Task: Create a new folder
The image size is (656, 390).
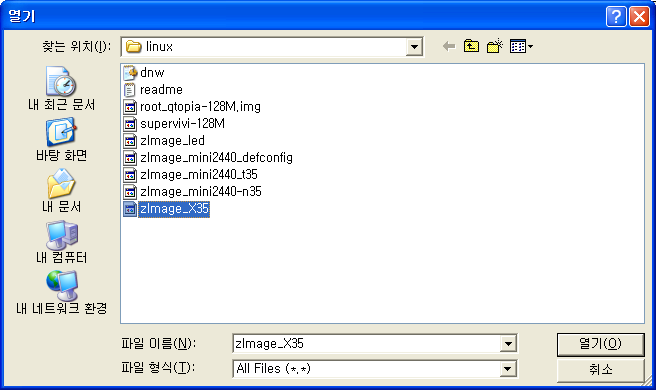Action: pyautogui.click(x=495, y=46)
